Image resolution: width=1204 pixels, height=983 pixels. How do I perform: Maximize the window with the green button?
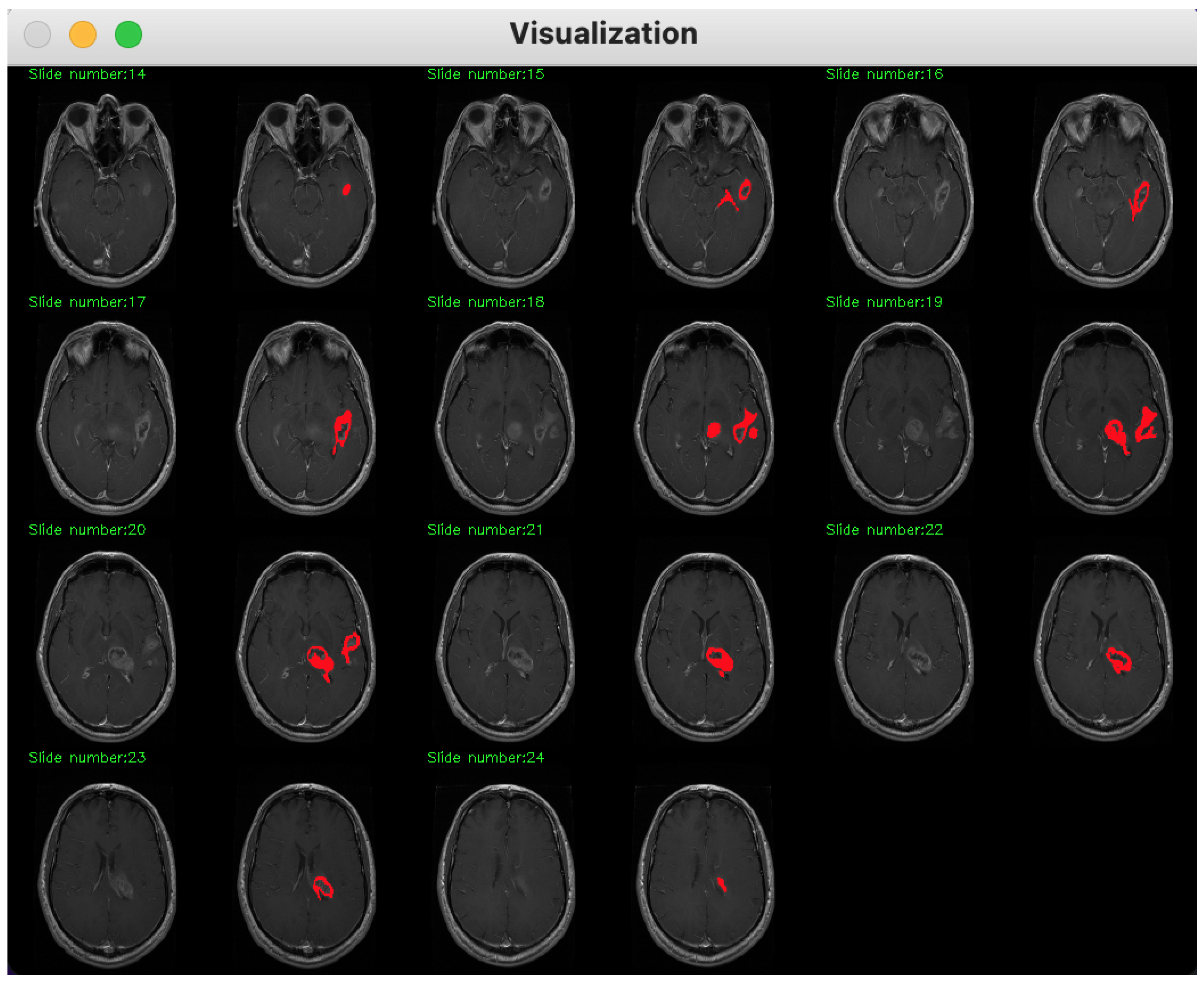(129, 35)
